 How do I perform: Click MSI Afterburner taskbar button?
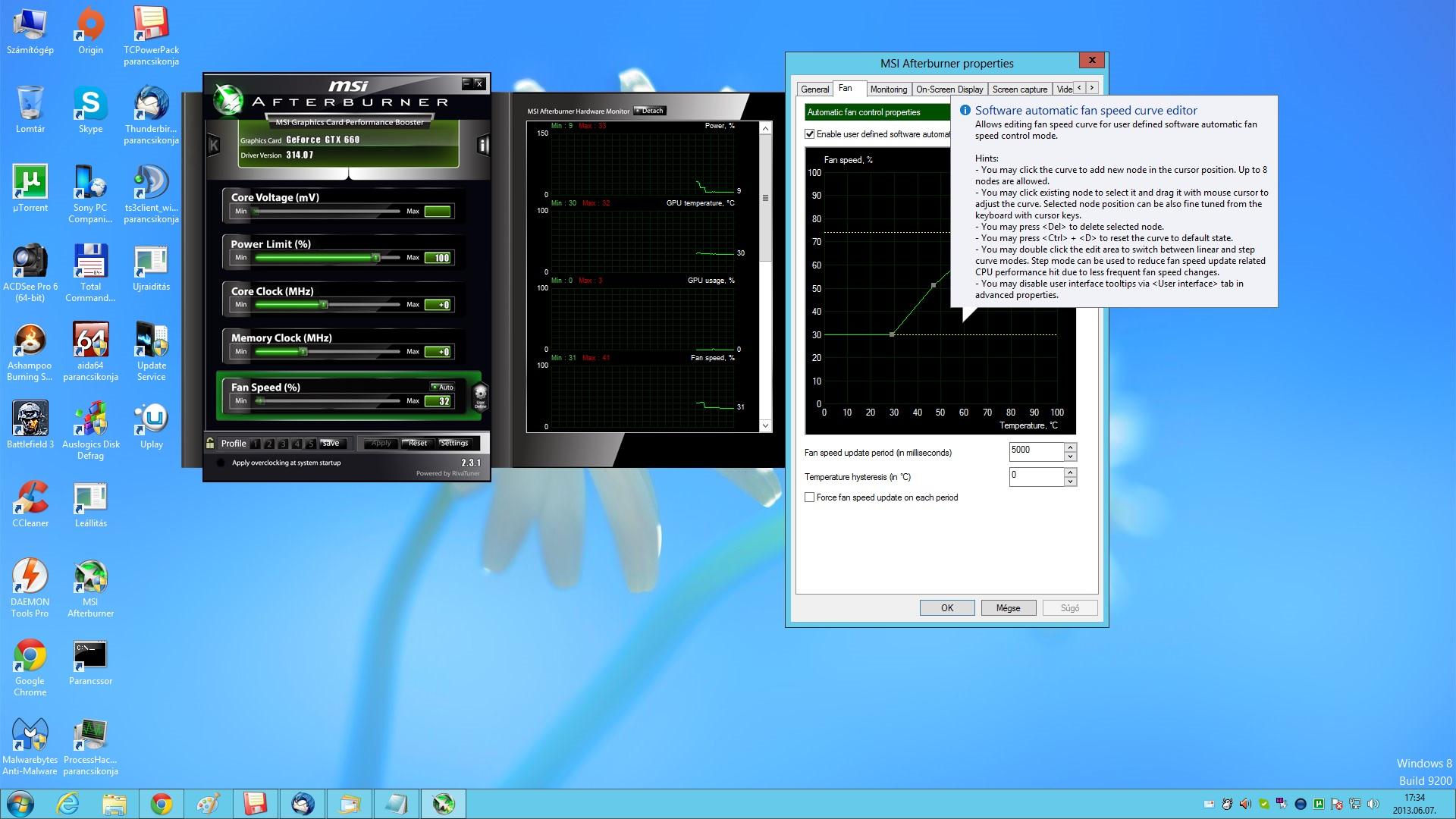pos(443,804)
